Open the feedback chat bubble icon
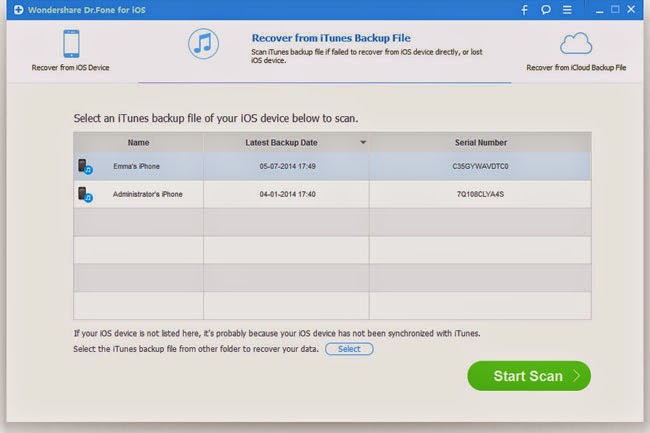 [546, 10]
